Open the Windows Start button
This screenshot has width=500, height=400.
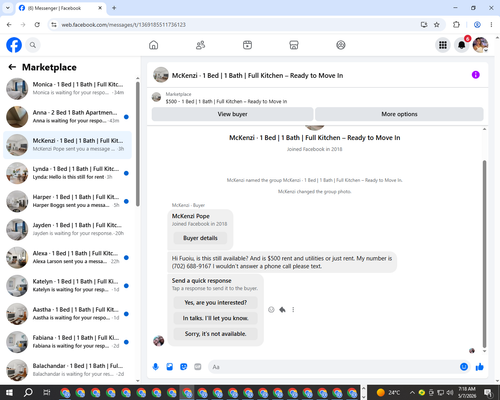click(9, 392)
